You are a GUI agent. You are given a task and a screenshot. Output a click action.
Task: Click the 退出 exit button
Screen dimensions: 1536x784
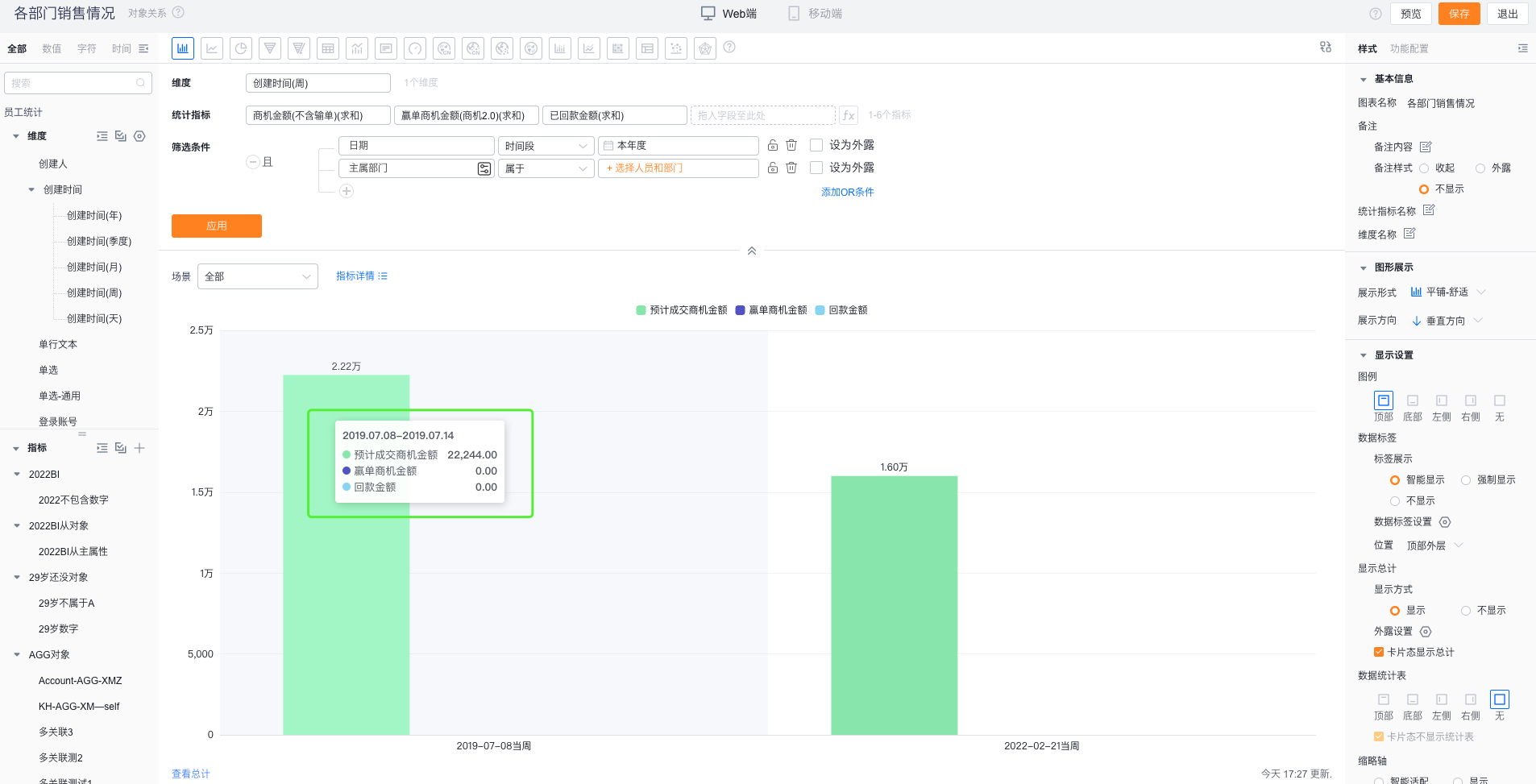click(1508, 14)
